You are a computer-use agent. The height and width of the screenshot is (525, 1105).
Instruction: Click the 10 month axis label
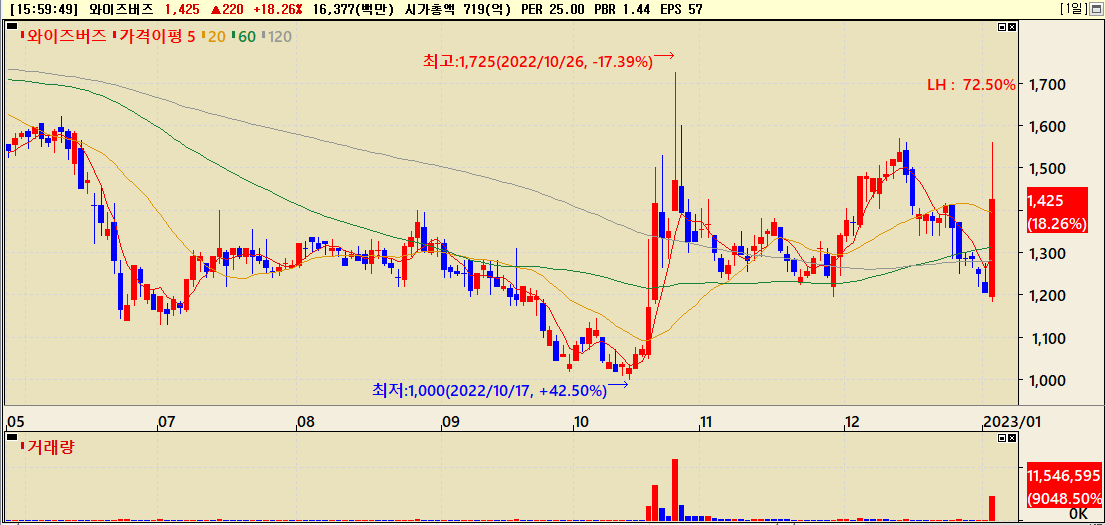pyautogui.click(x=581, y=422)
